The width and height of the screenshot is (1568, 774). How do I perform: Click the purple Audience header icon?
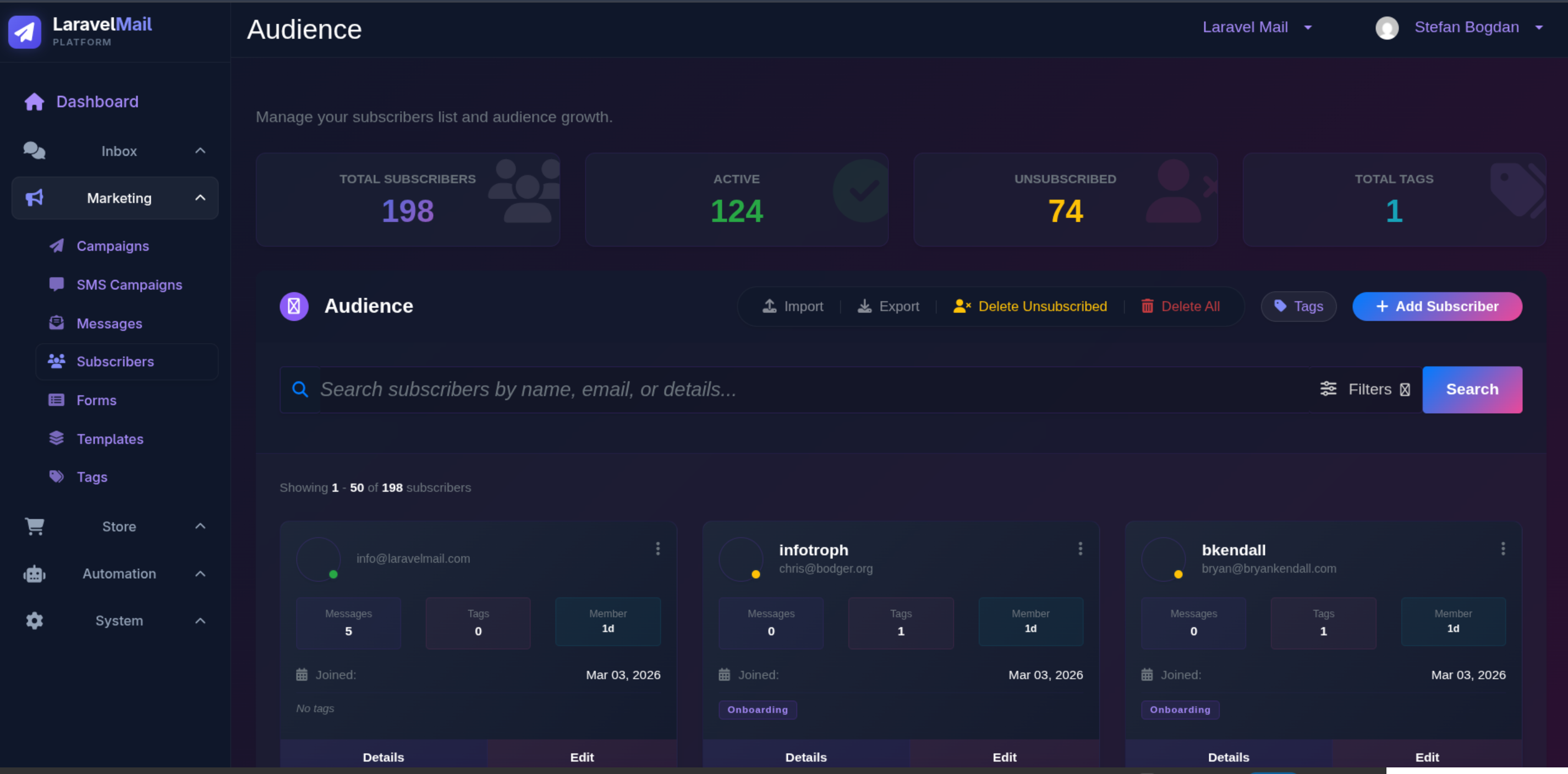click(294, 306)
